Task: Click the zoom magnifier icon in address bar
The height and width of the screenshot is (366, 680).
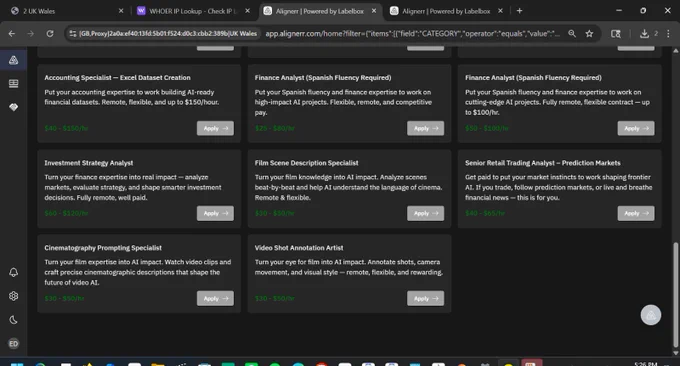Action: [572, 33]
